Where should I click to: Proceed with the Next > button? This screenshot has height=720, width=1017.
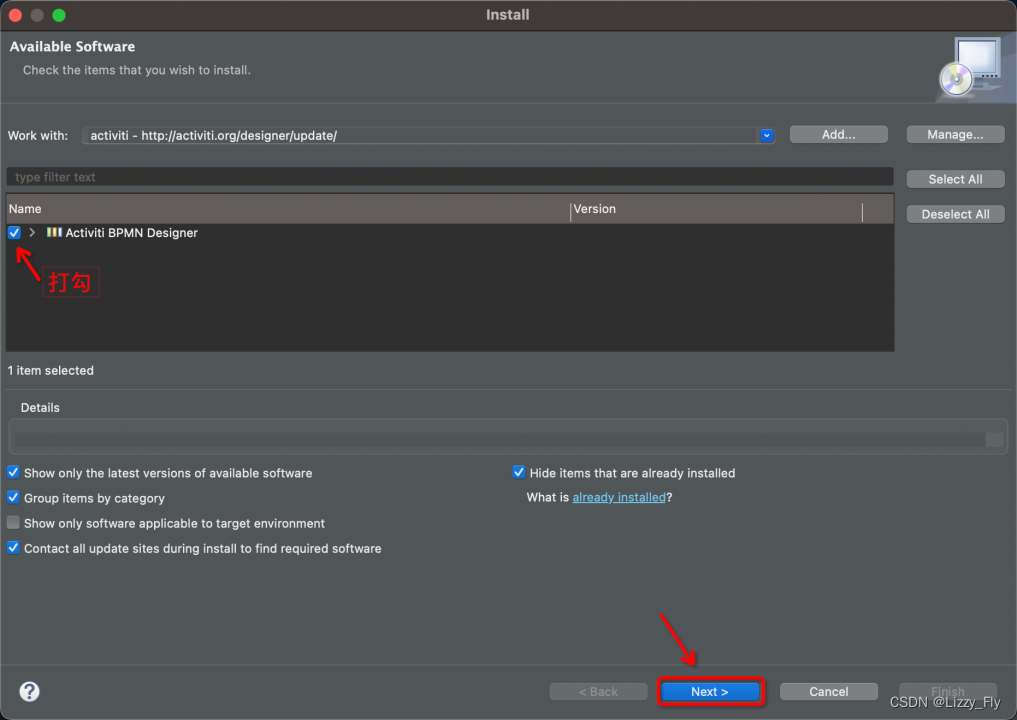710,691
